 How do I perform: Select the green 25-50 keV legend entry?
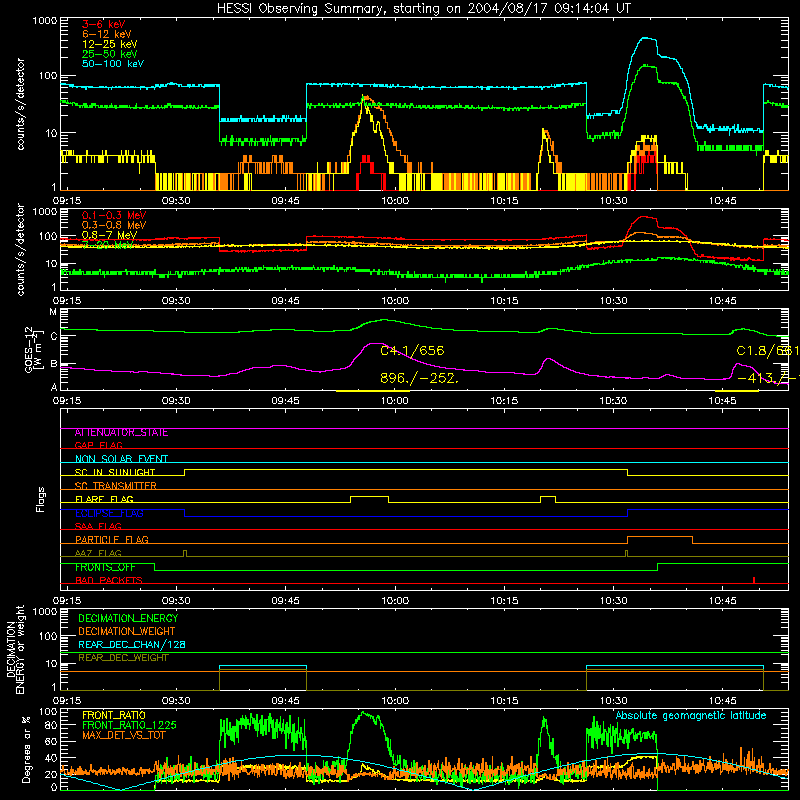point(109,54)
